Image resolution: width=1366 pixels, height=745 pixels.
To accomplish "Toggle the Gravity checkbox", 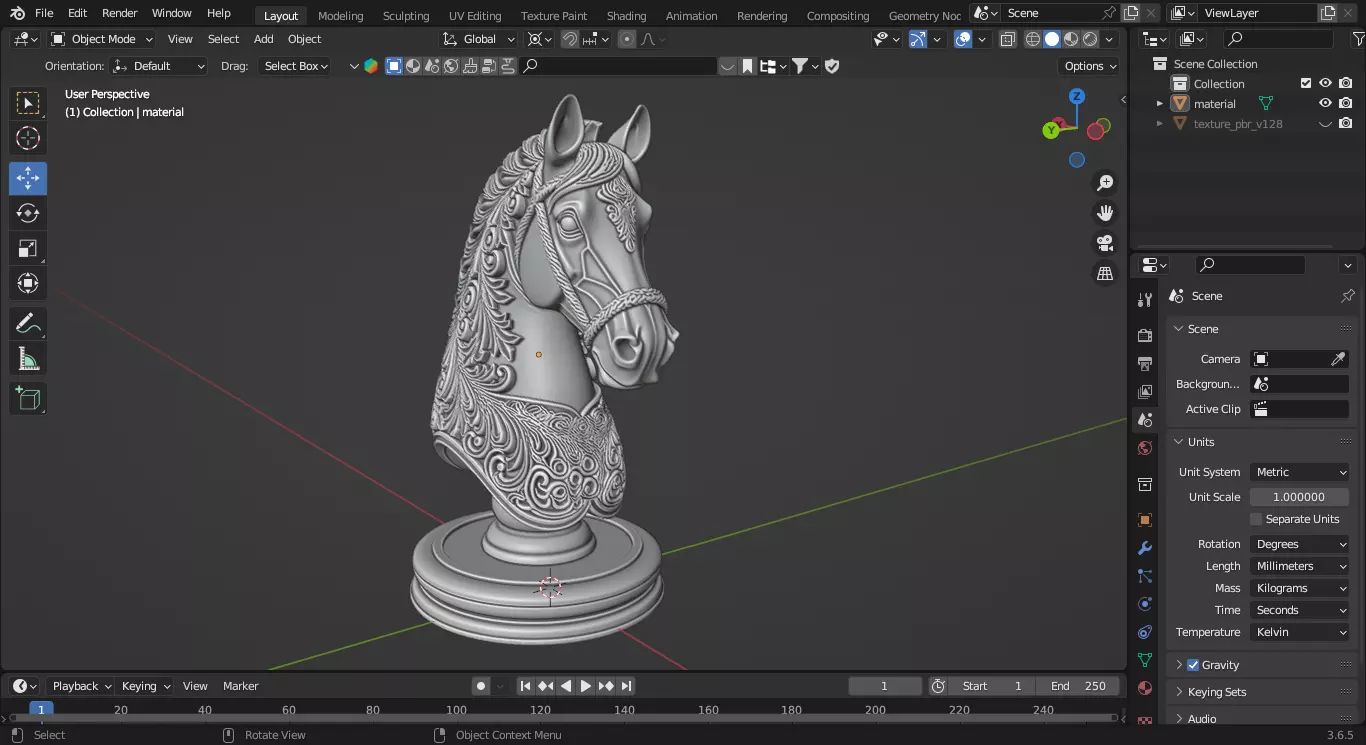I will 1193,665.
